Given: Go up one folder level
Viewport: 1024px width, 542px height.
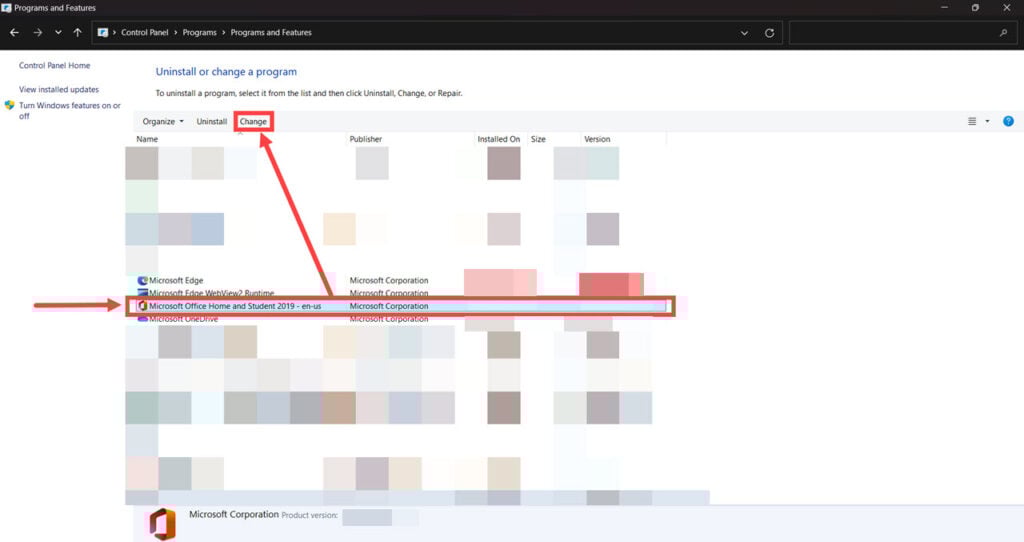Looking at the screenshot, I should click(x=78, y=33).
